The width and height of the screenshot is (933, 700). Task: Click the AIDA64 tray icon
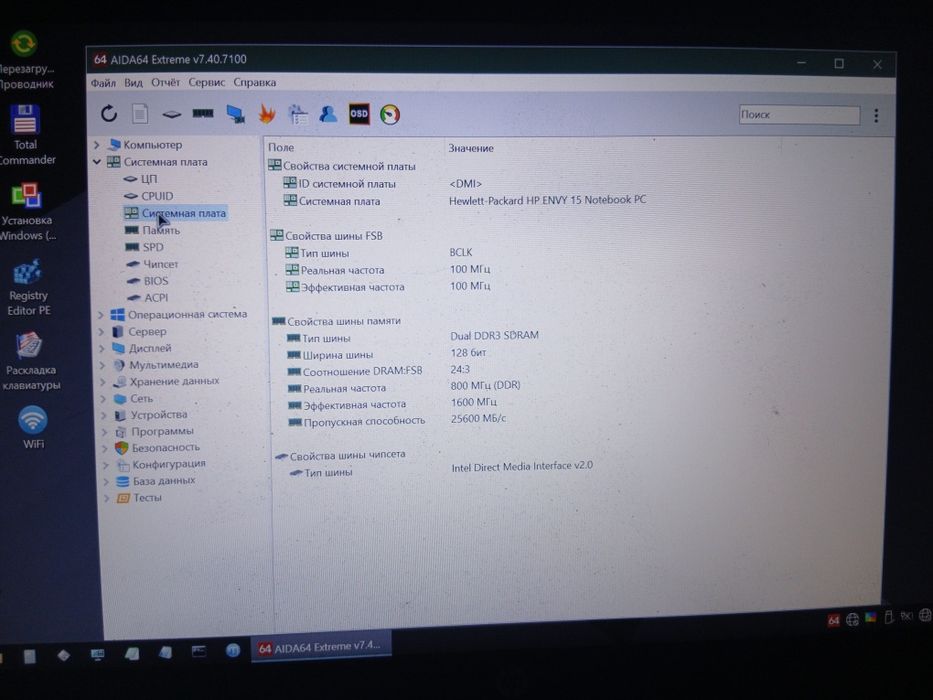833,620
